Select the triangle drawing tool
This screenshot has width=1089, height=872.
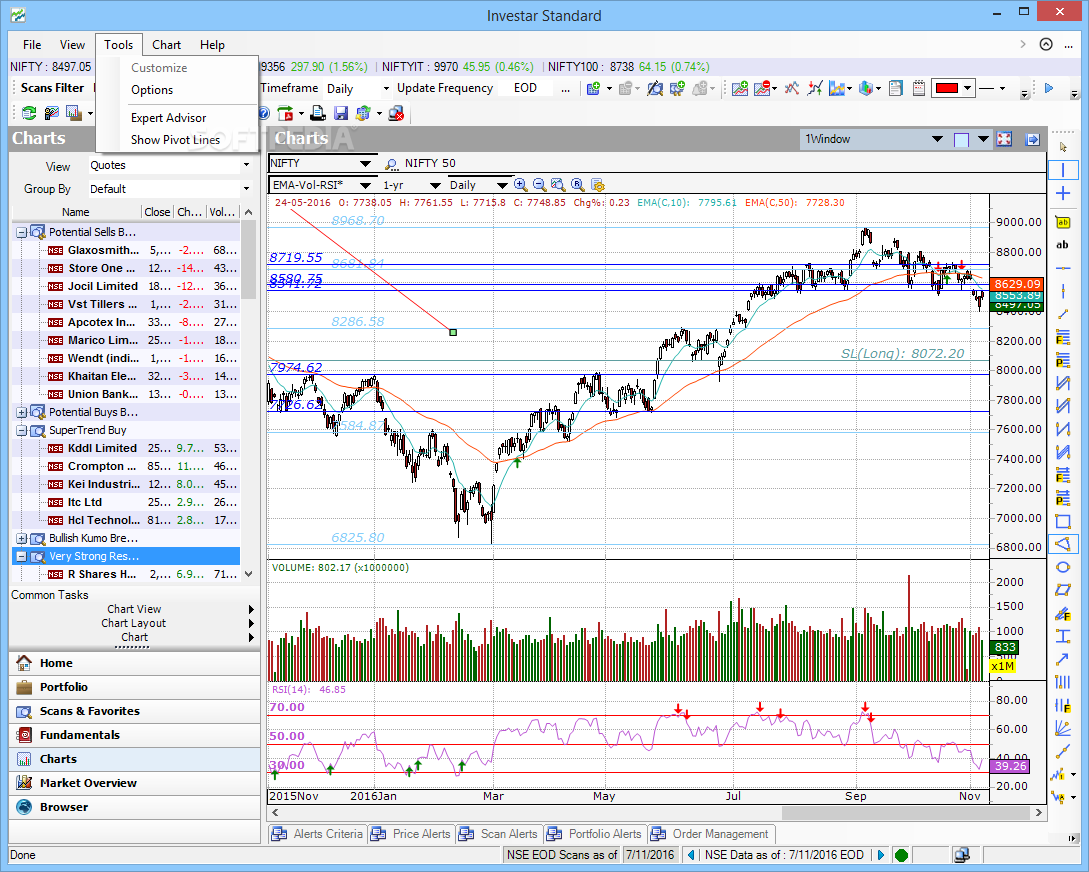[x=1063, y=544]
